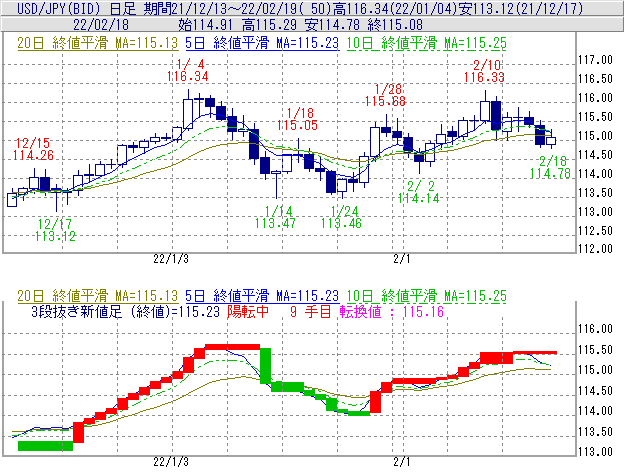Click the 転換値 : 115.16 text
624x475 pixels.
click(x=392, y=312)
